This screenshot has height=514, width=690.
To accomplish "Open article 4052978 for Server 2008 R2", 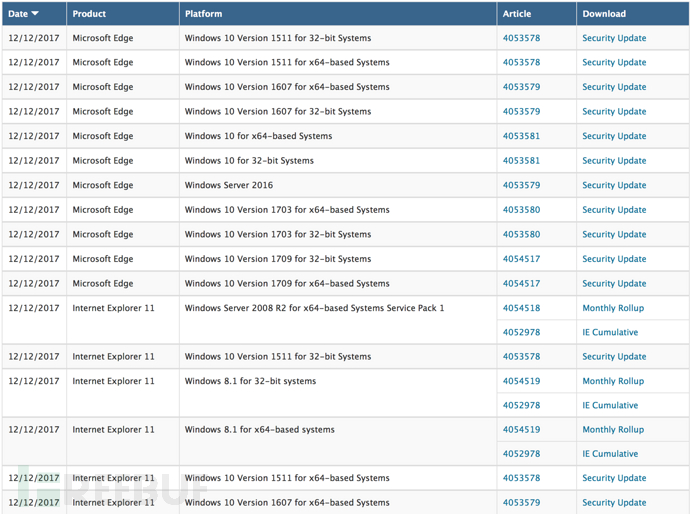I will (521, 332).
